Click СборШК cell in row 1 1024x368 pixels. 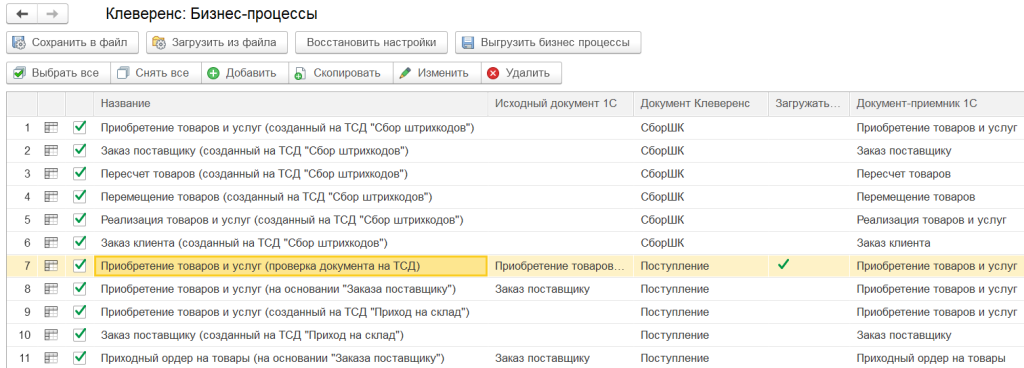[x=701, y=128]
